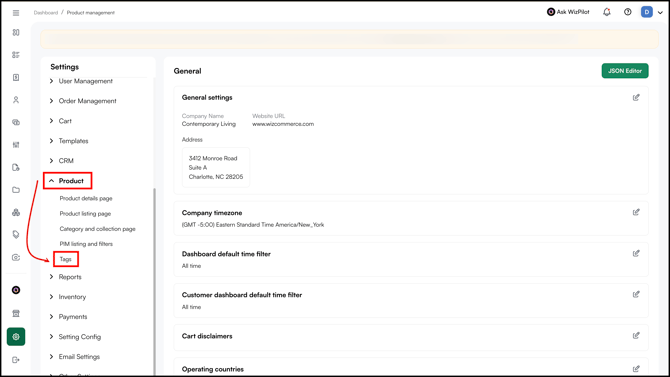Click the www.wizcommerce.com website URL
The width and height of the screenshot is (670, 377).
283,124
